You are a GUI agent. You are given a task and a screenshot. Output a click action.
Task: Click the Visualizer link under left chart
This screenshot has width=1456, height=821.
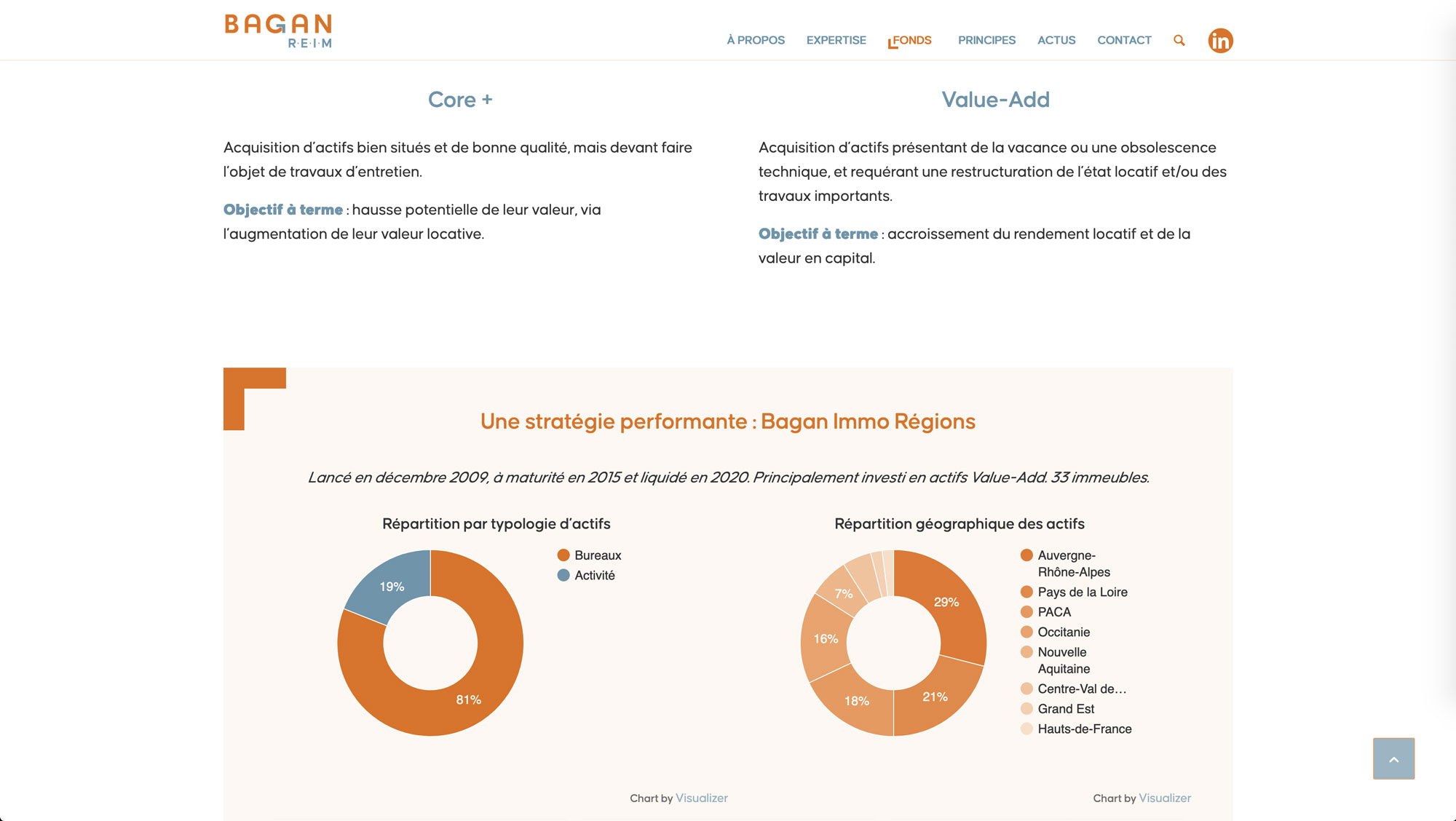[702, 798]
